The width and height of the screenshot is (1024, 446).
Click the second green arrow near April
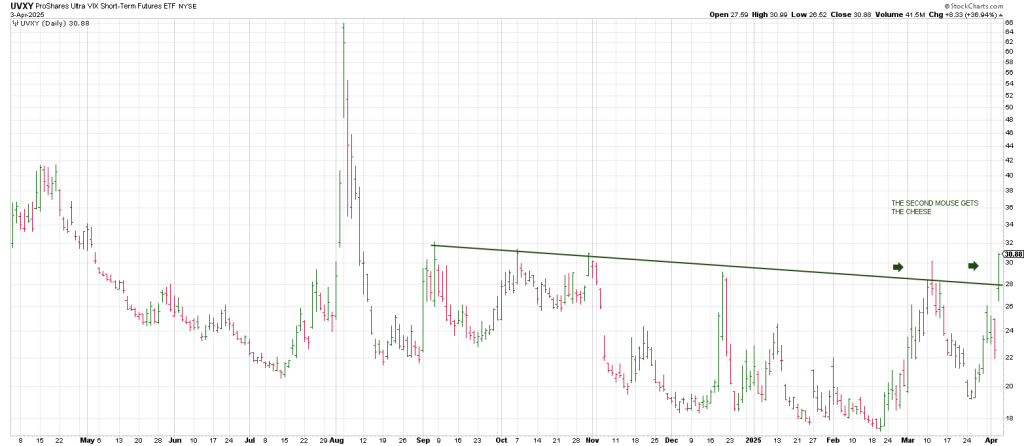pyautogui.click(x=972, y=265)
